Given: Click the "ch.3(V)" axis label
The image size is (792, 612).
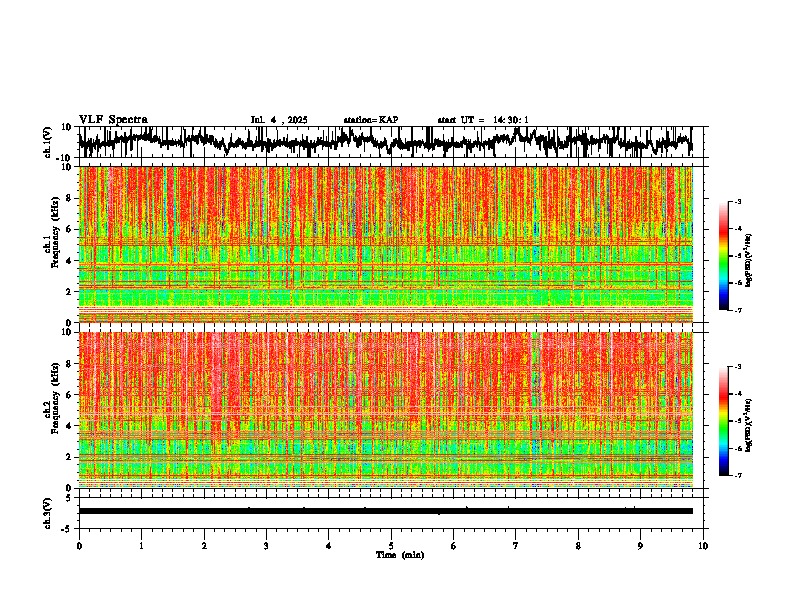Looking at the screenshot, I should [48, 513].
